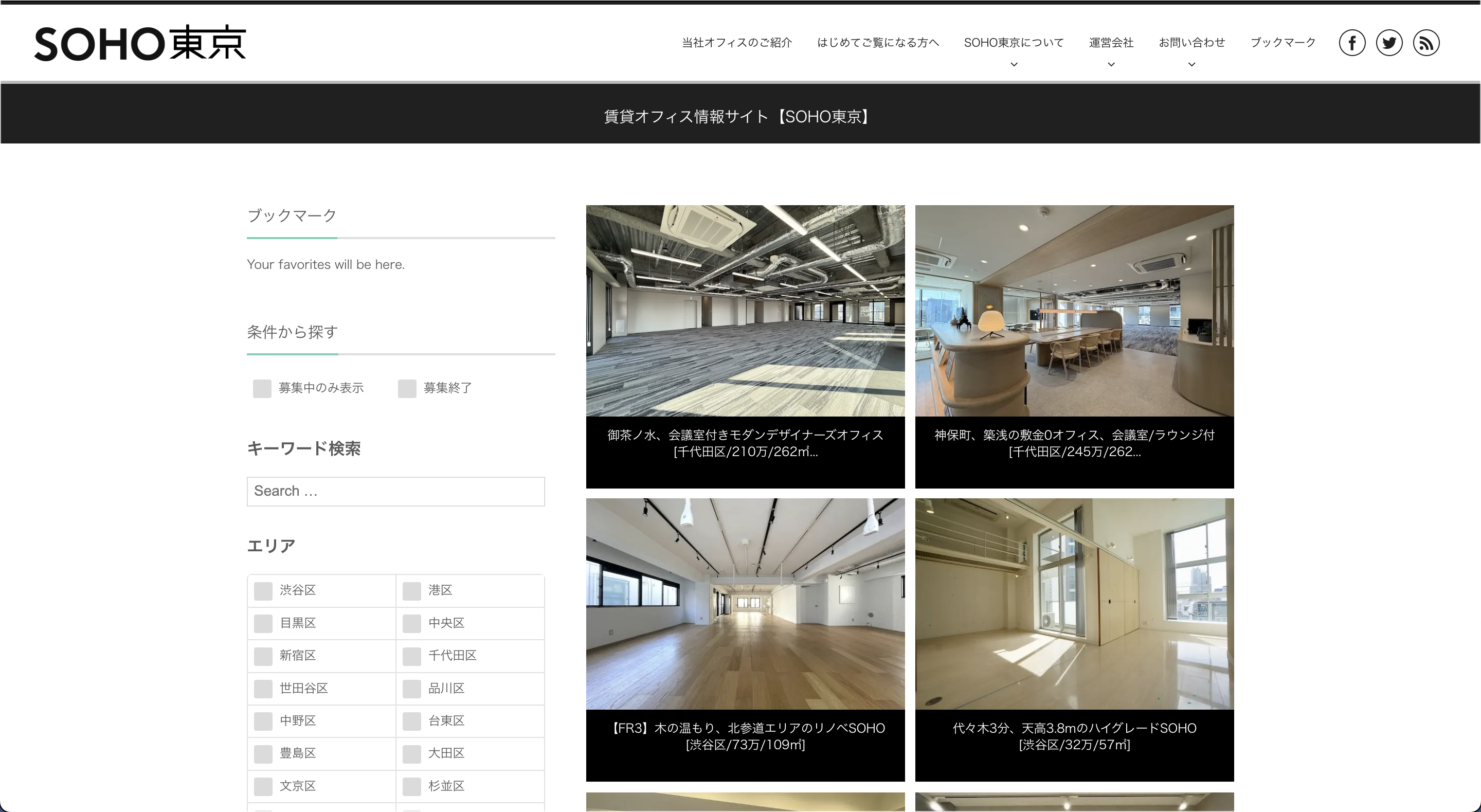Image resolution: width=1481 pixels, height=812 pixels.
Task: Expand the SOHO東京について chevron
Action: (1014, 64)
